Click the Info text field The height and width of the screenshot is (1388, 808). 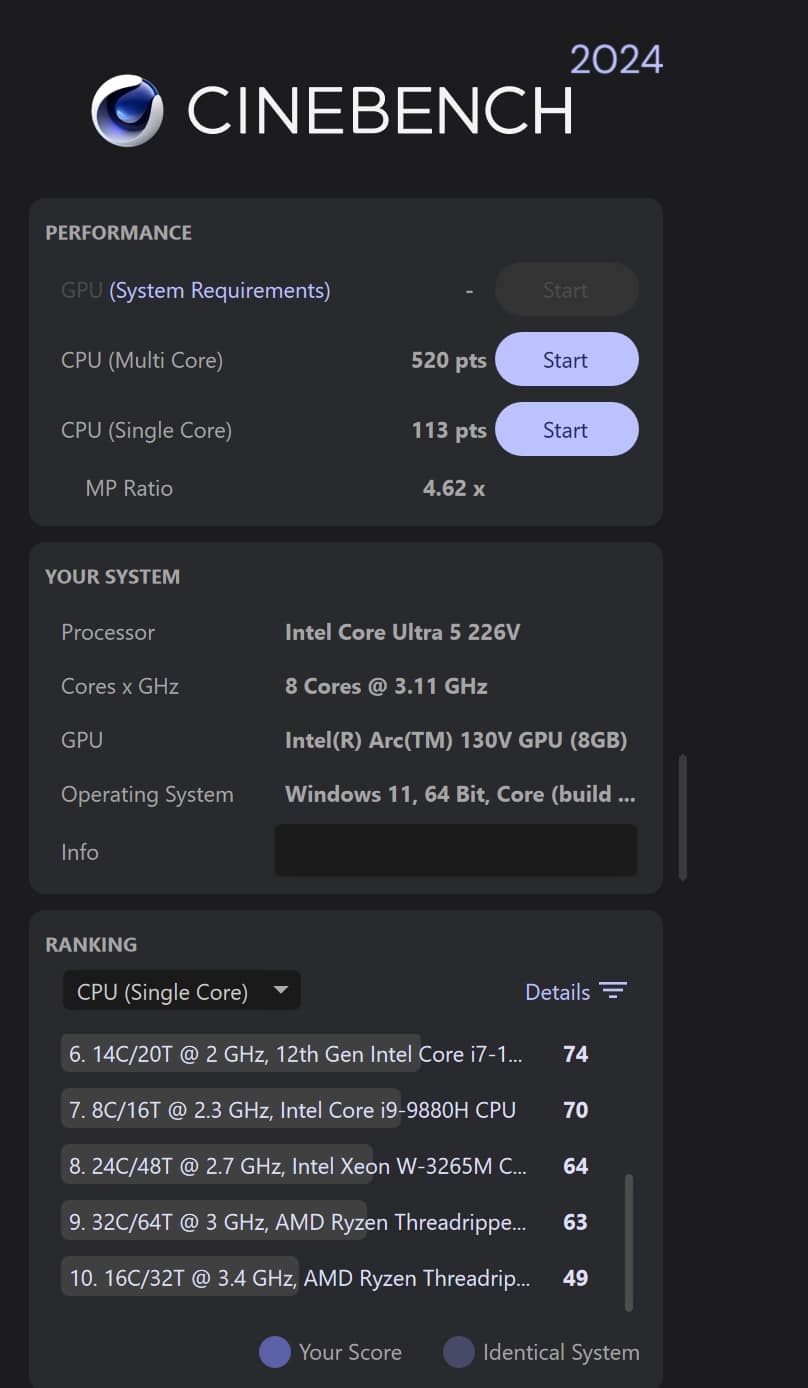(456, 851)
